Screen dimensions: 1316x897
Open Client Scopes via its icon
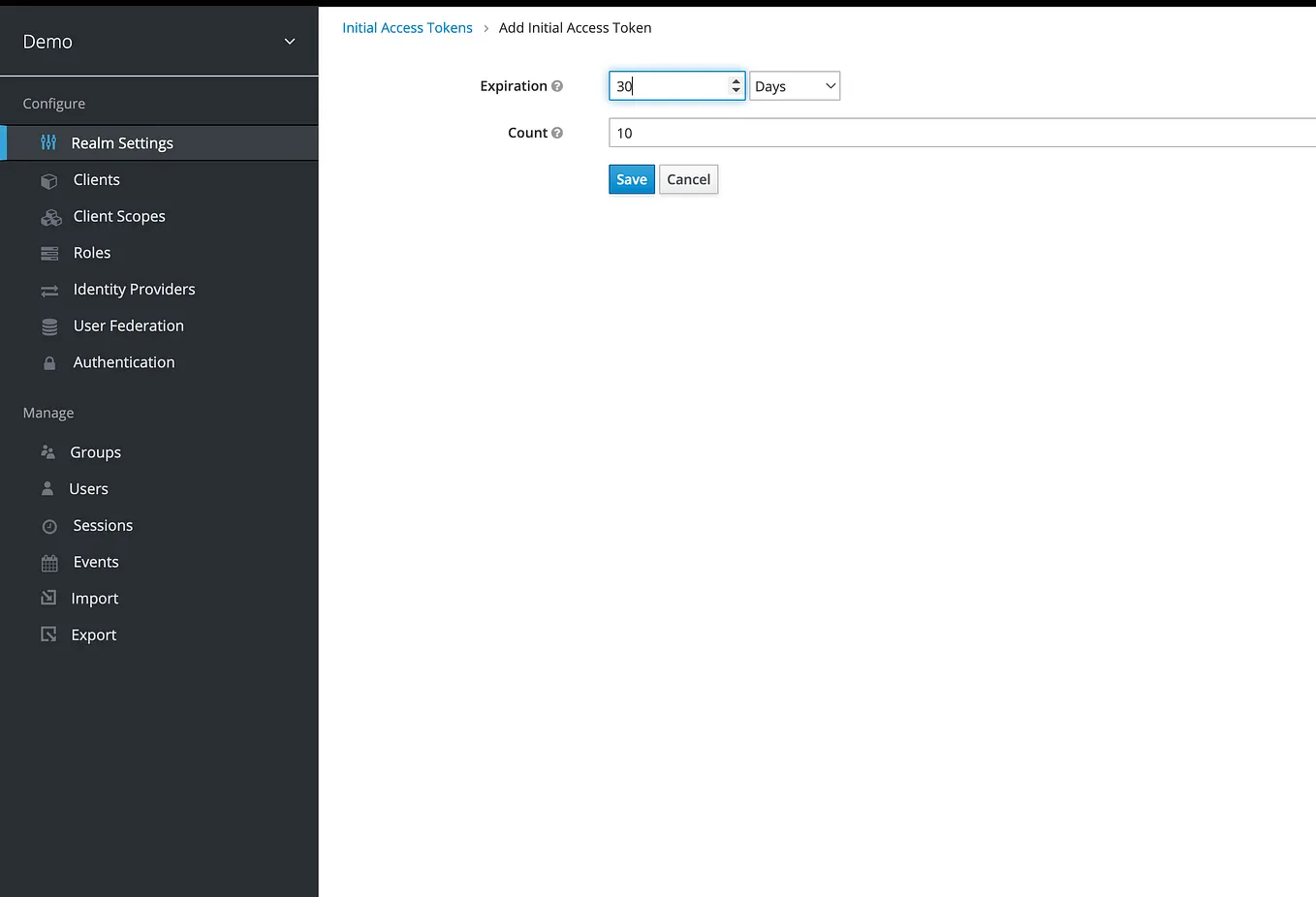50,216
